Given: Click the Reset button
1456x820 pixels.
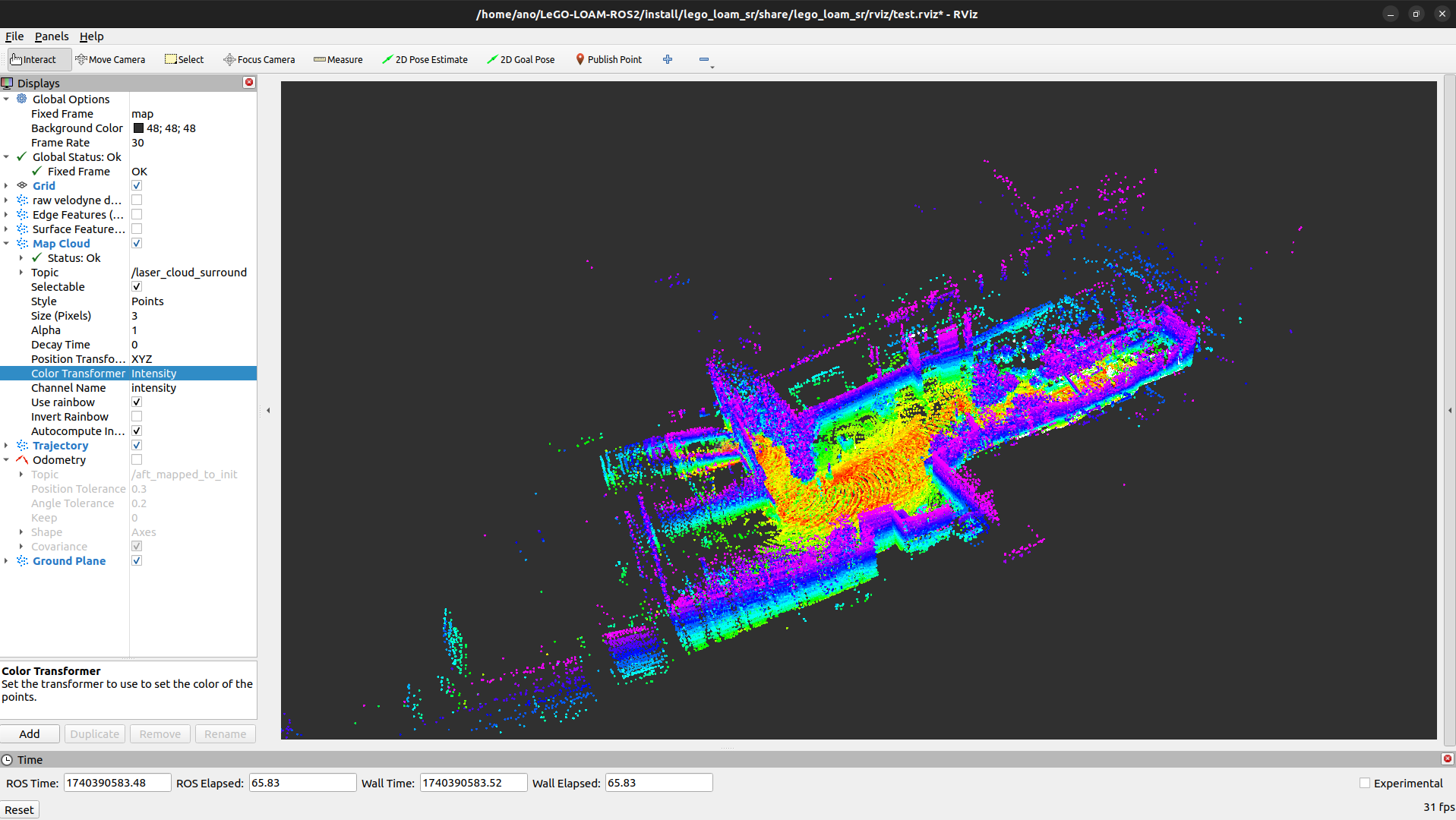Looking at the screenshot, I should [x=19, y=809].
